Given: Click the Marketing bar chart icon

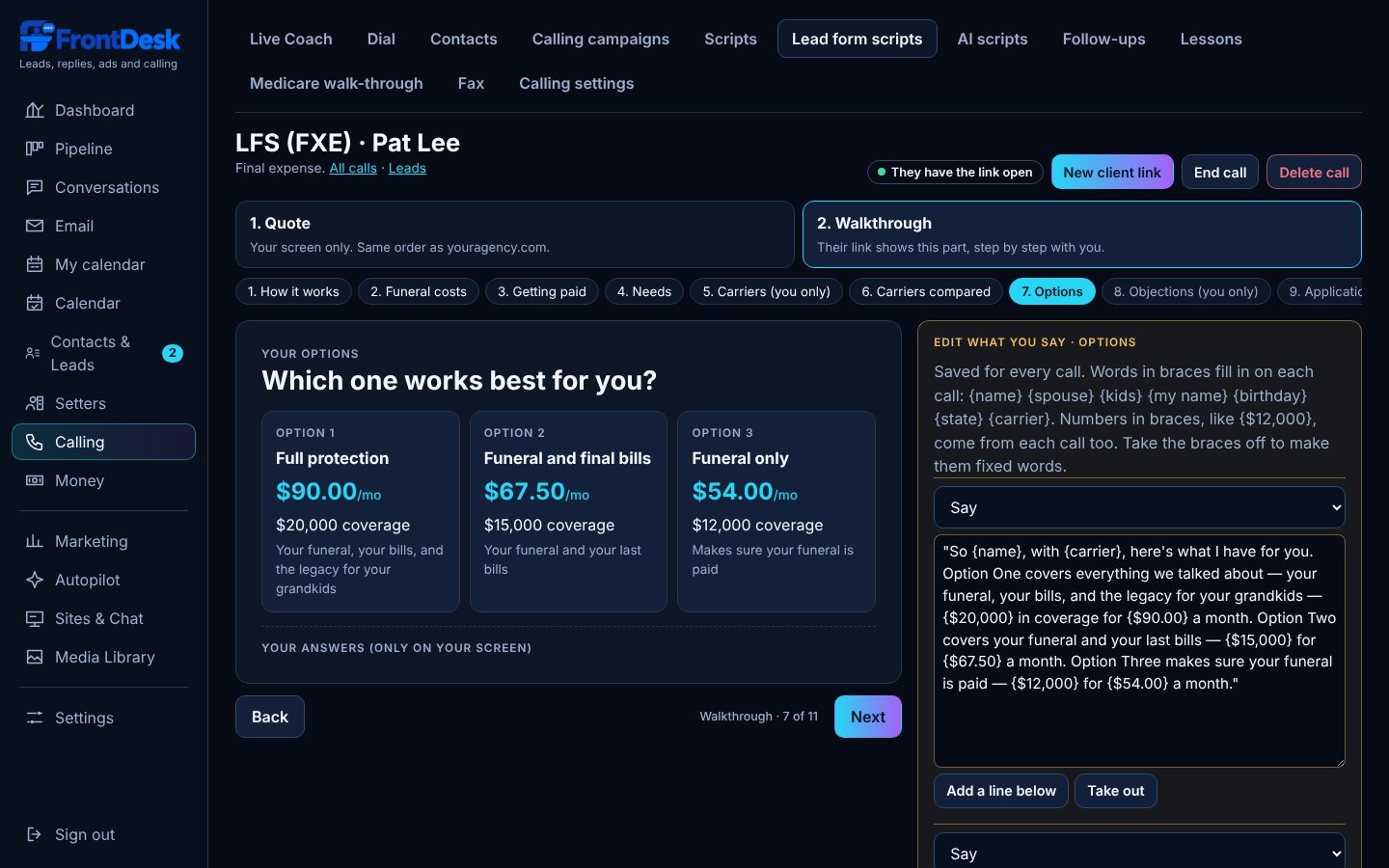Looking at the screenshot, I should [x=35, y=541].
